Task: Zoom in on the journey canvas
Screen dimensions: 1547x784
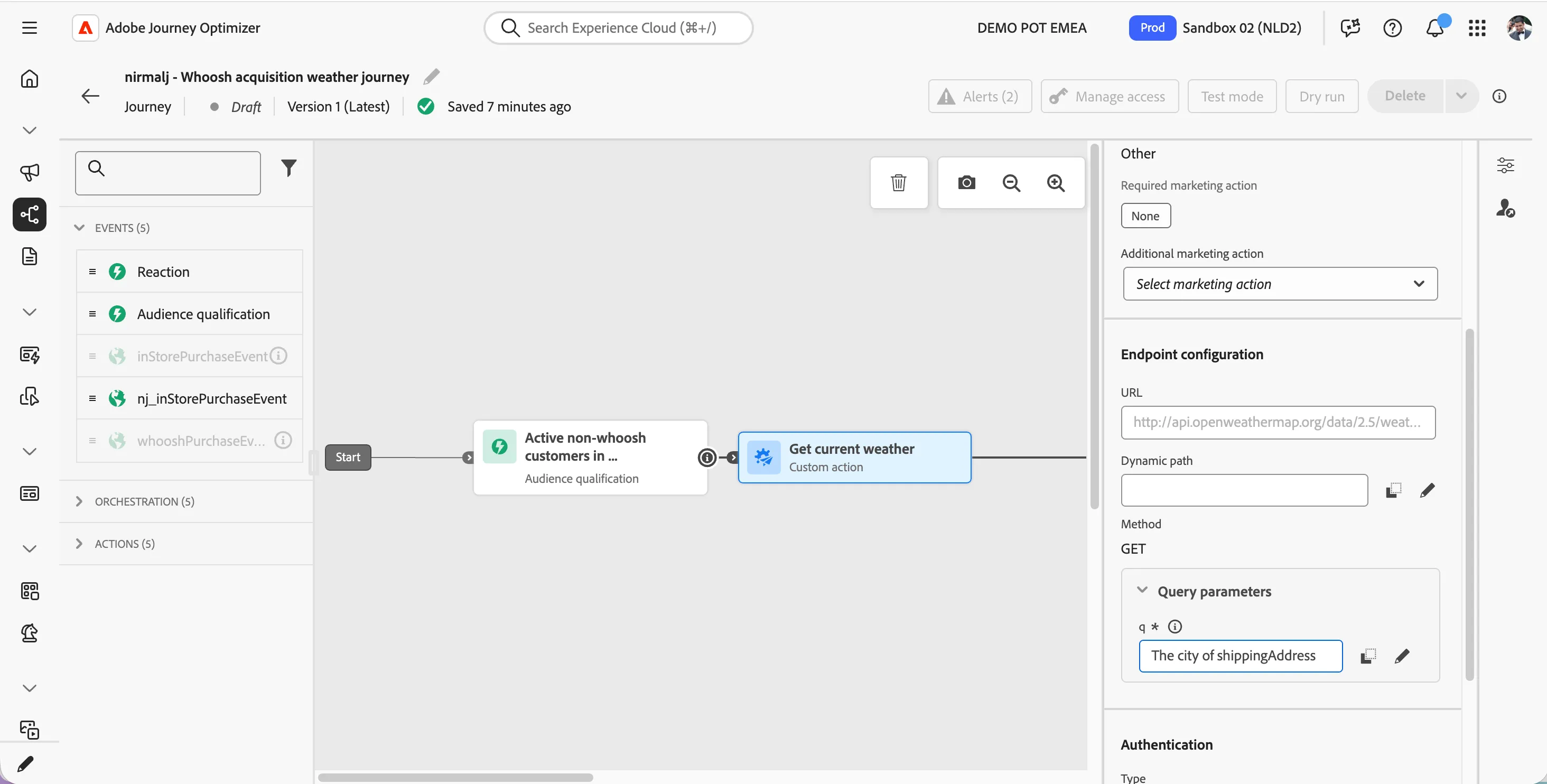Action: coord(1056,182)
